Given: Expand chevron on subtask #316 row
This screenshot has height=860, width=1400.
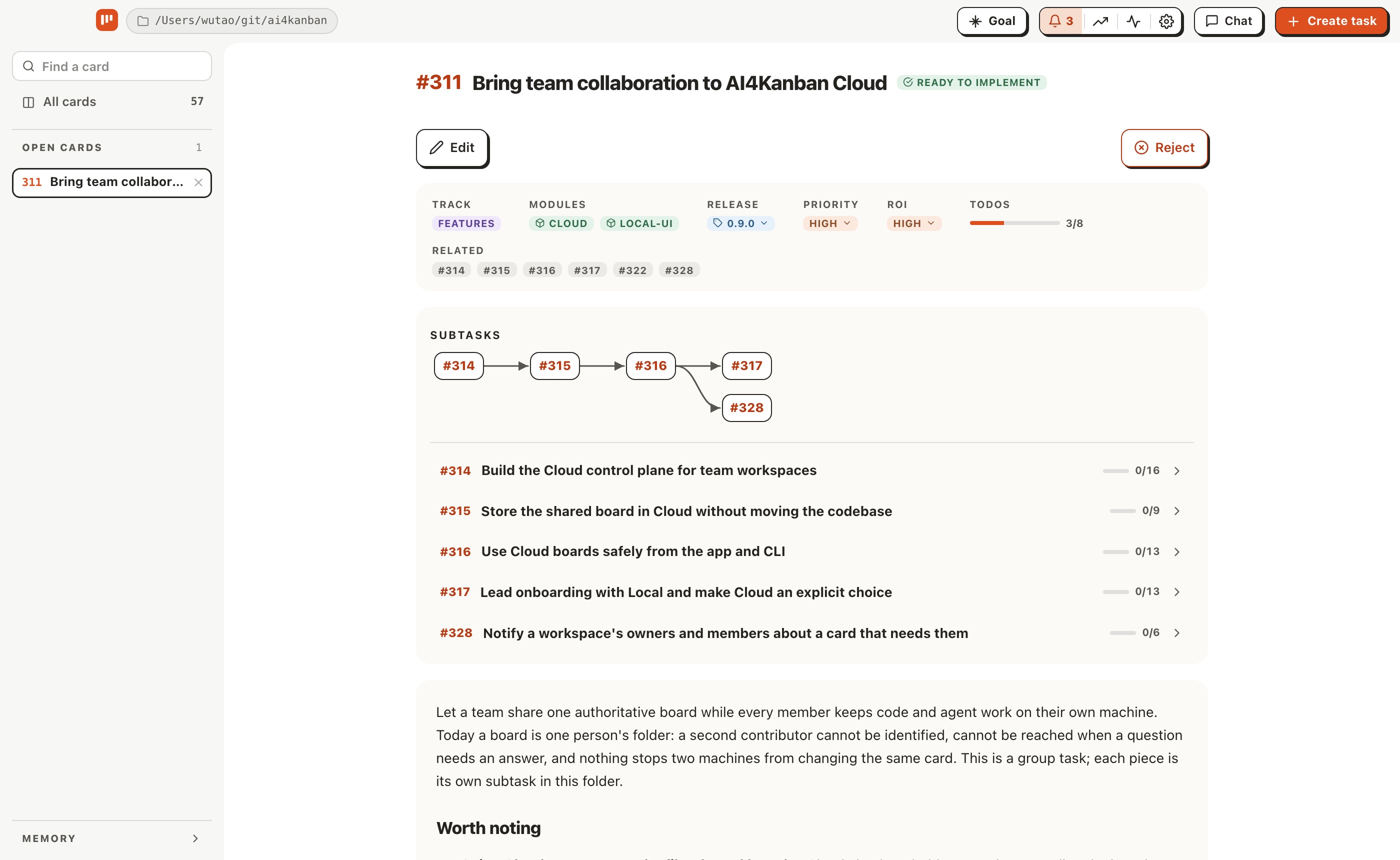Looking at the screenshot, I should [x=1176, y=552].
